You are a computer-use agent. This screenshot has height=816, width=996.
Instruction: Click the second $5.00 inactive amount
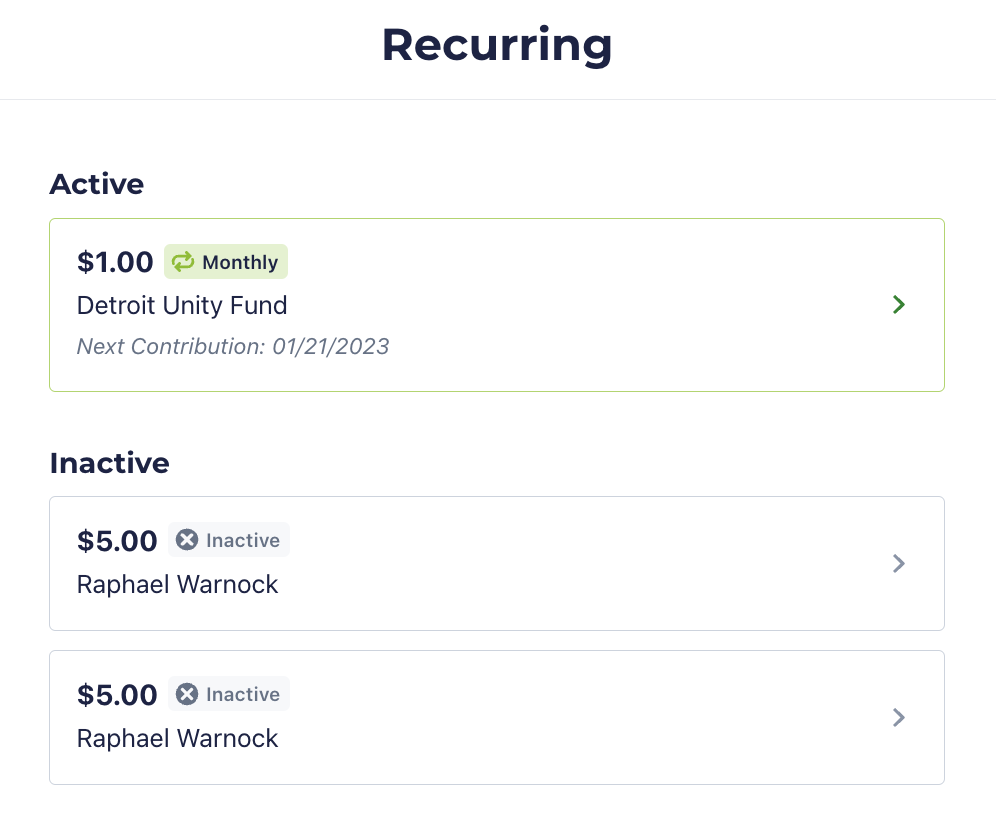(x=117, y=695)
